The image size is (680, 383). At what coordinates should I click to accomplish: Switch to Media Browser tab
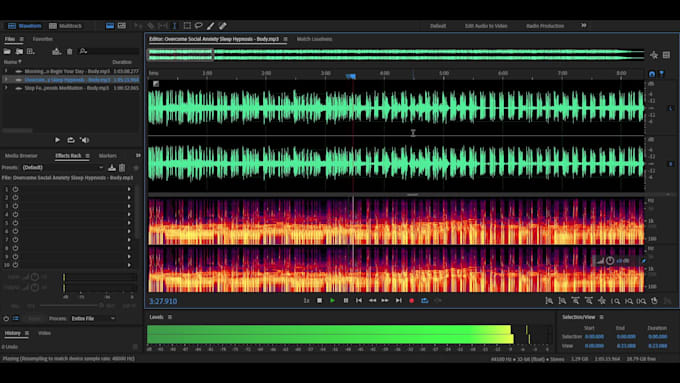coord(21,156)
